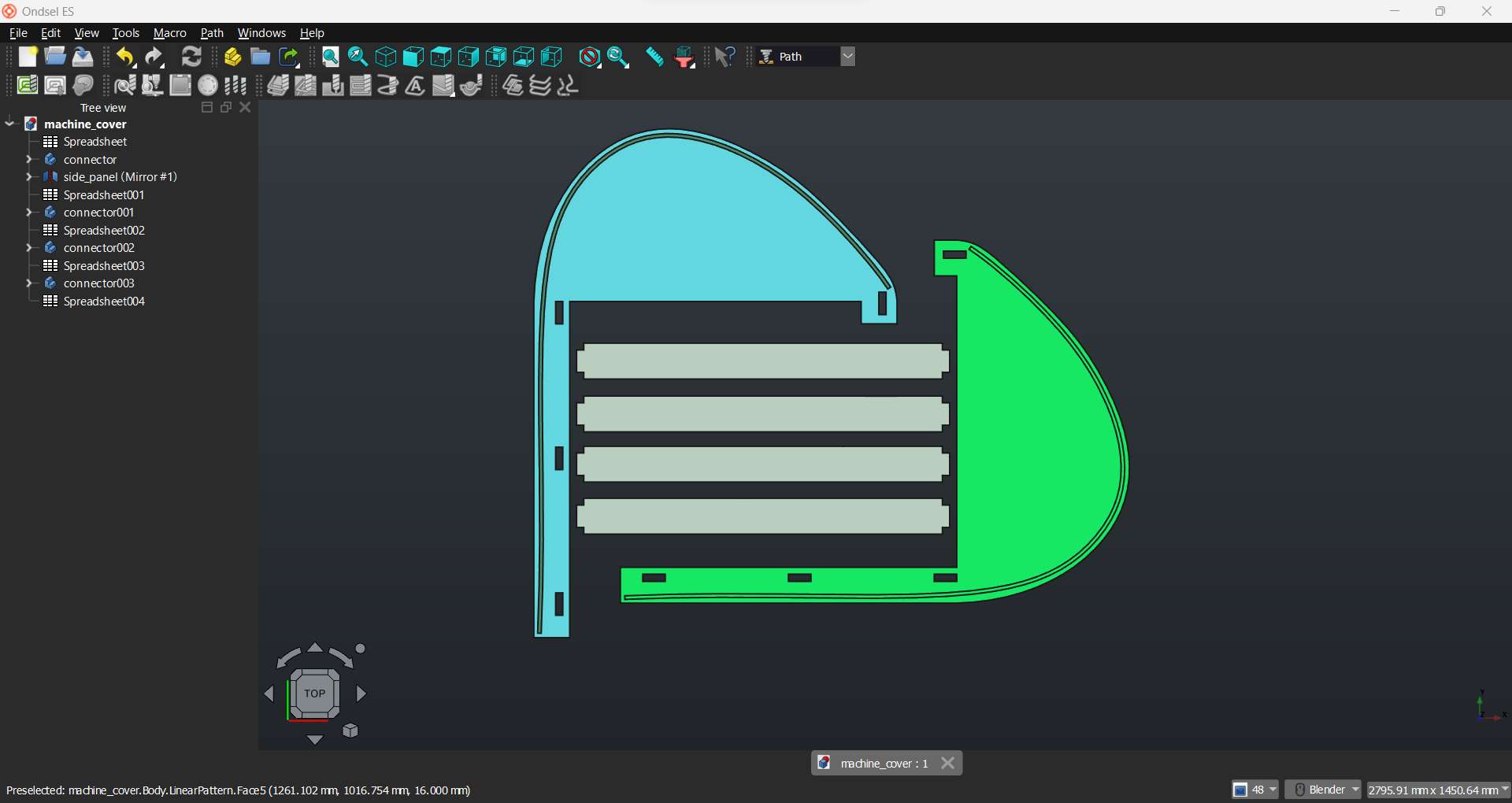Open the workbench selector dropdown showing Path

click(x=847, y=57)
